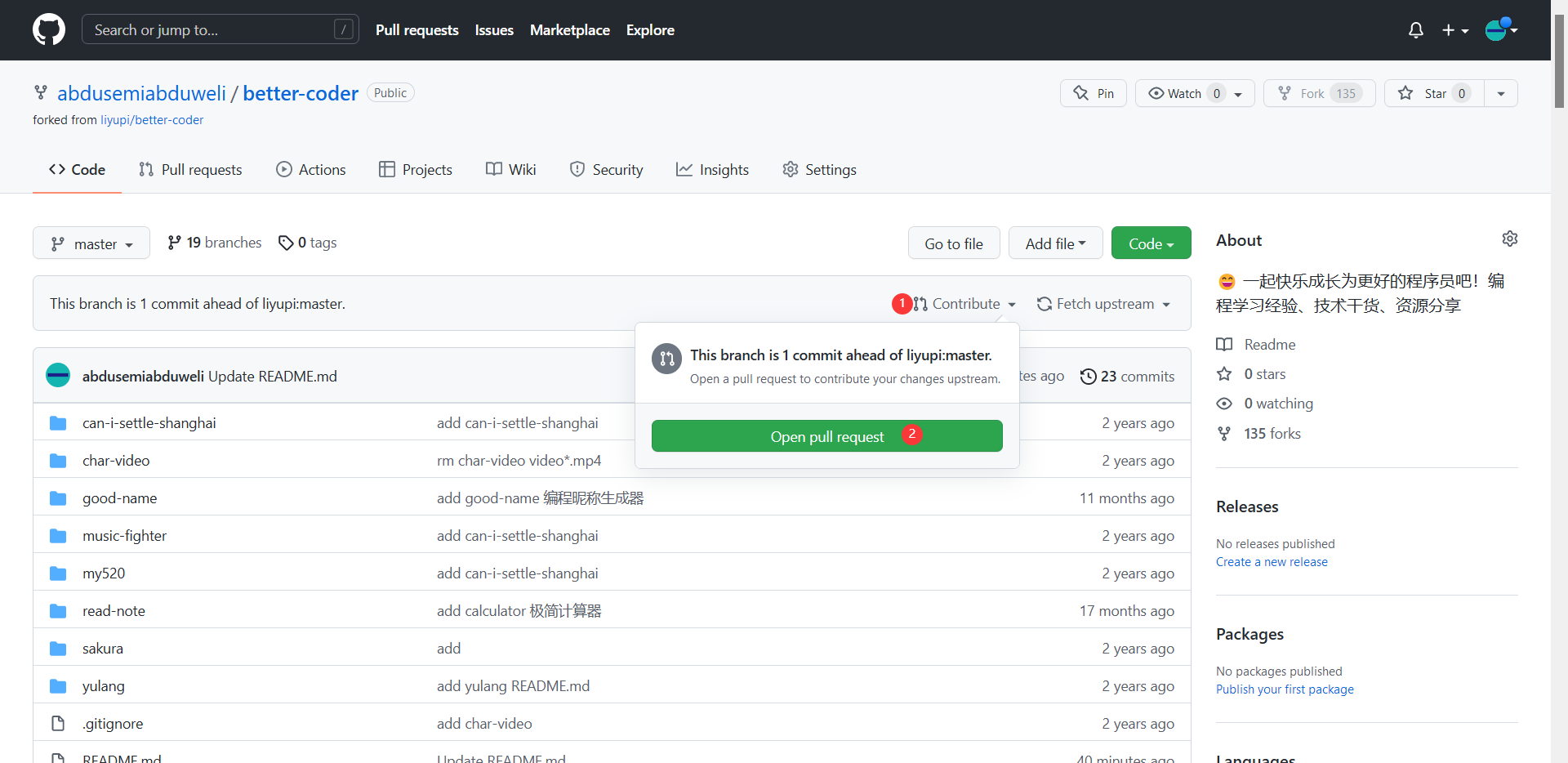
Task: Pin this repository
Action: [1094, 93]
